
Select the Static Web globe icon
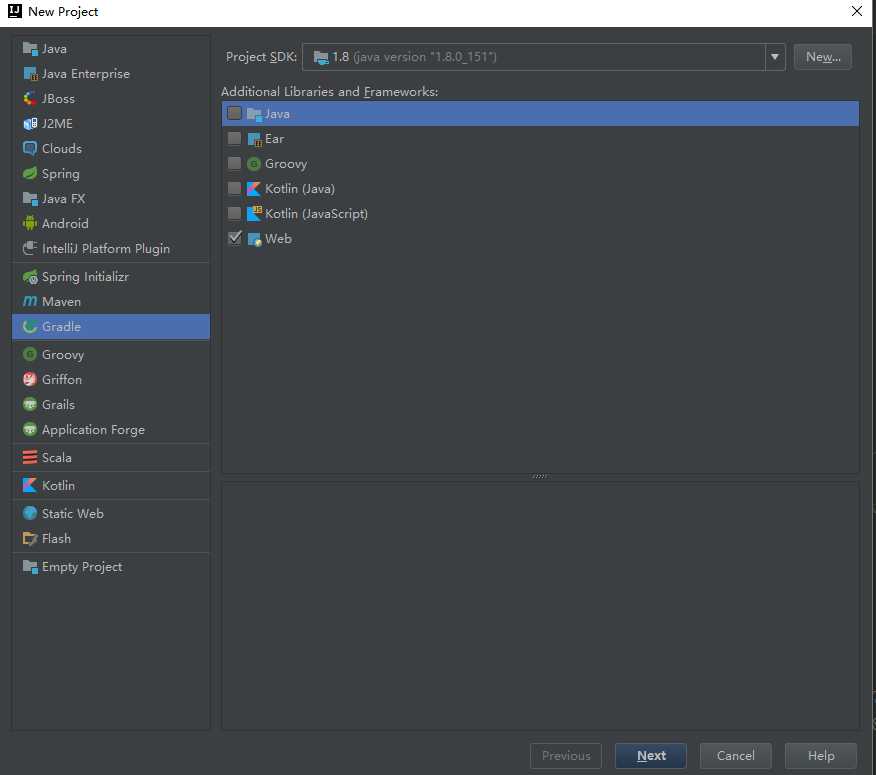tap(30, 514)
